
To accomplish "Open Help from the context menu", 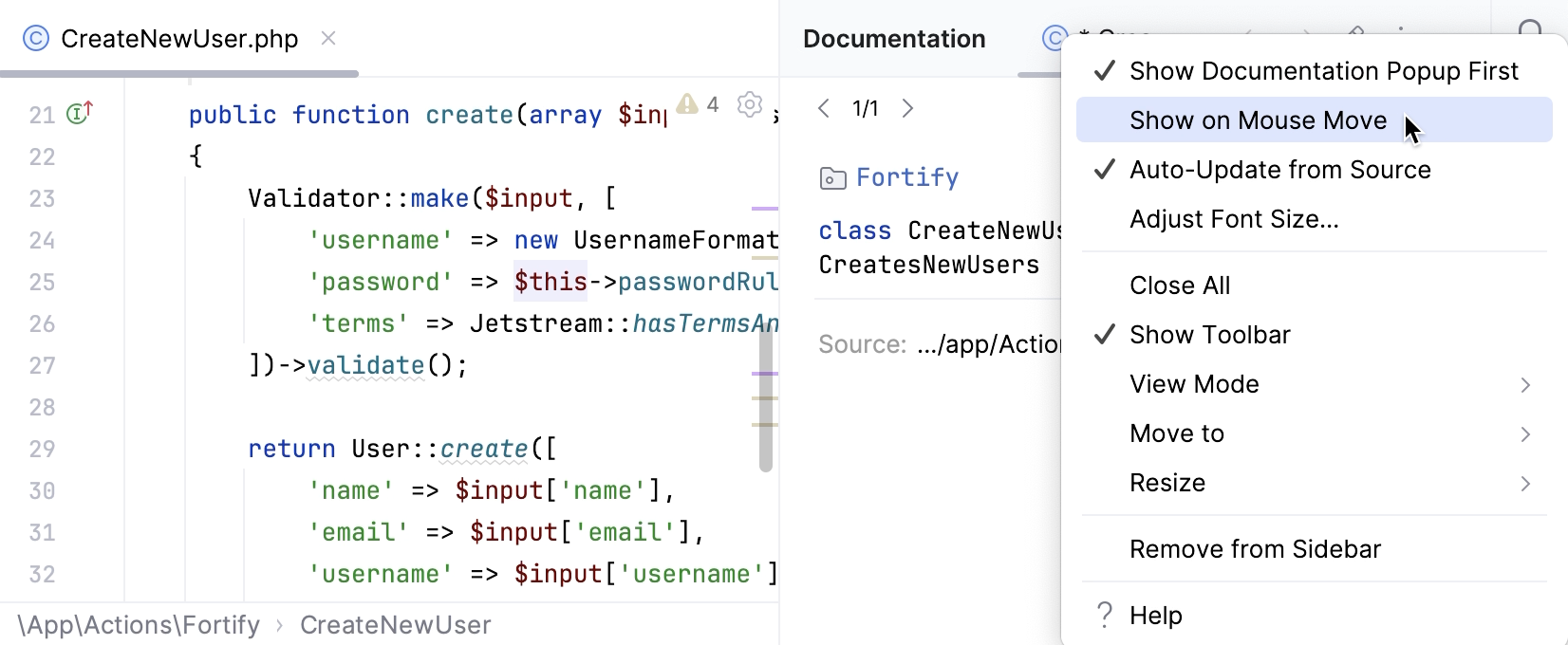I will pyautogui.click(x=1315, y=616).
